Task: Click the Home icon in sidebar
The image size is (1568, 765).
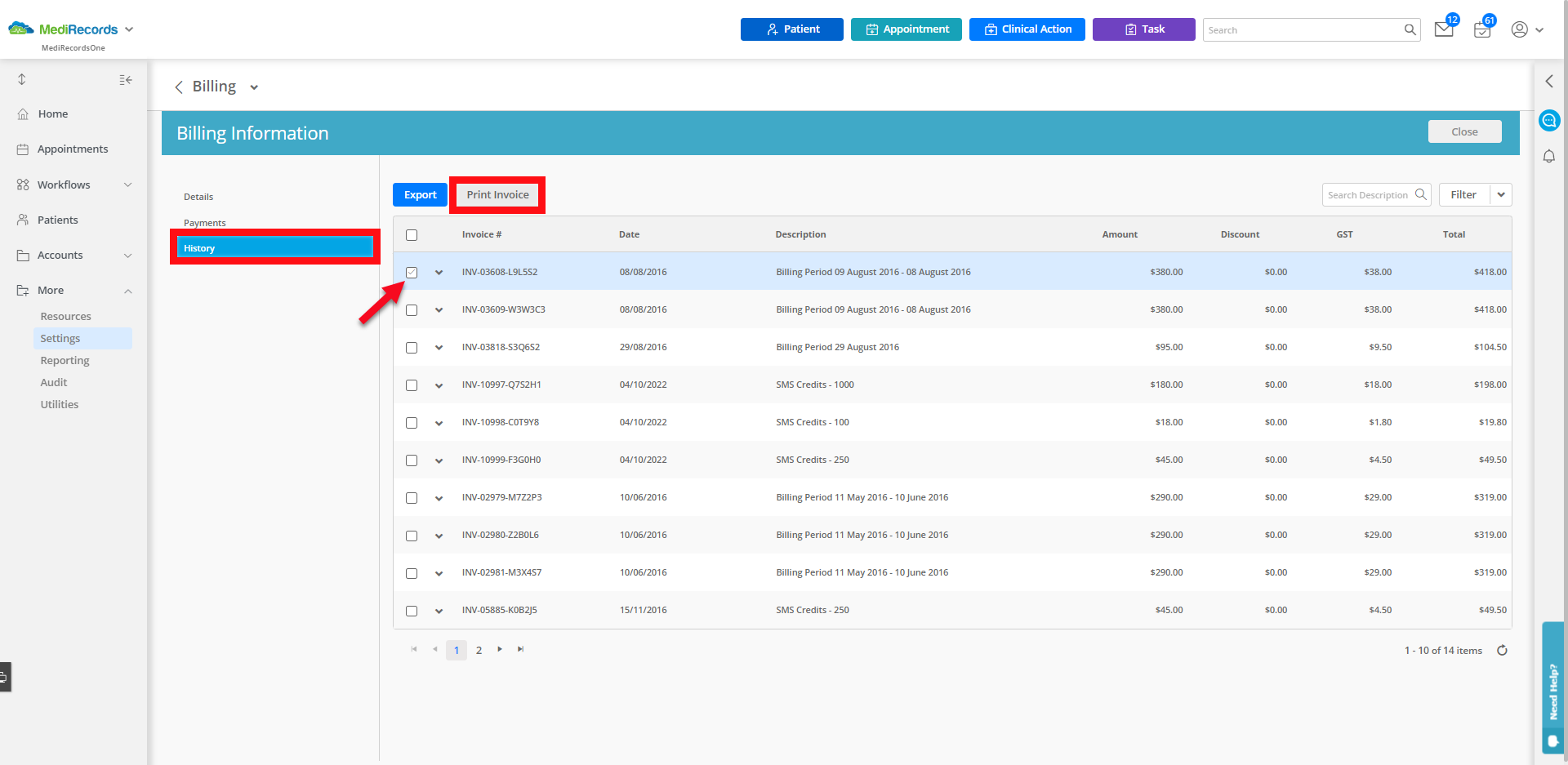Action: [x=23, y=114]
